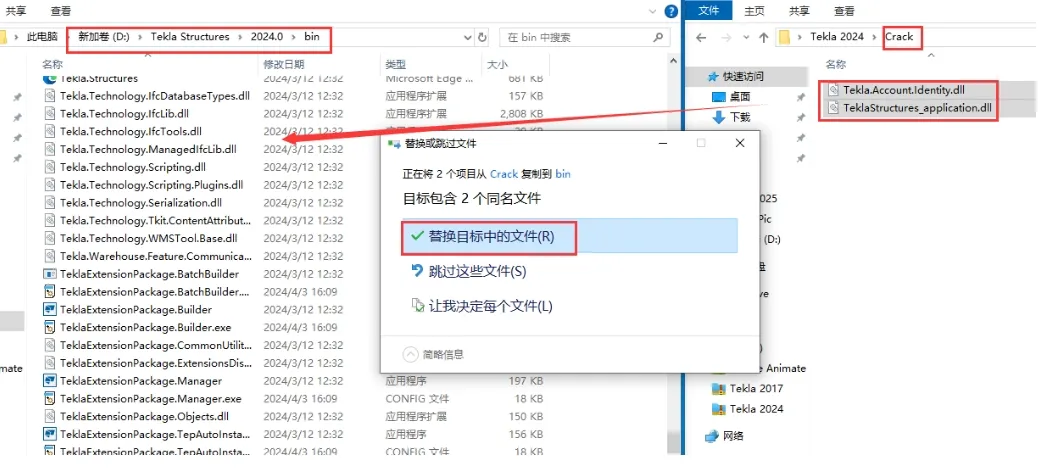Click 新加卷 (D:) in left breadcrumb
Image resolution: width=1048 pixels, height=471 pixels.
pyautogui.click(x=104, y=37)
